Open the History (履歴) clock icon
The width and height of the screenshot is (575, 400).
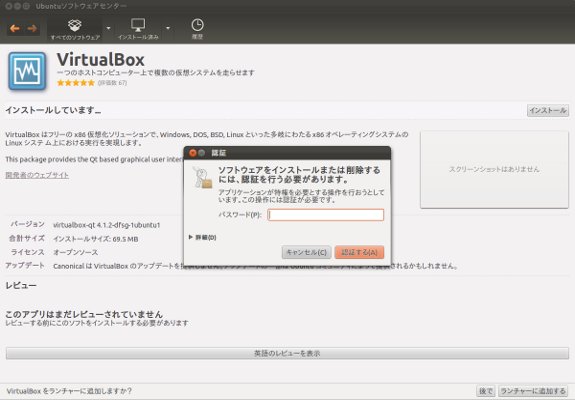(197, 29)
